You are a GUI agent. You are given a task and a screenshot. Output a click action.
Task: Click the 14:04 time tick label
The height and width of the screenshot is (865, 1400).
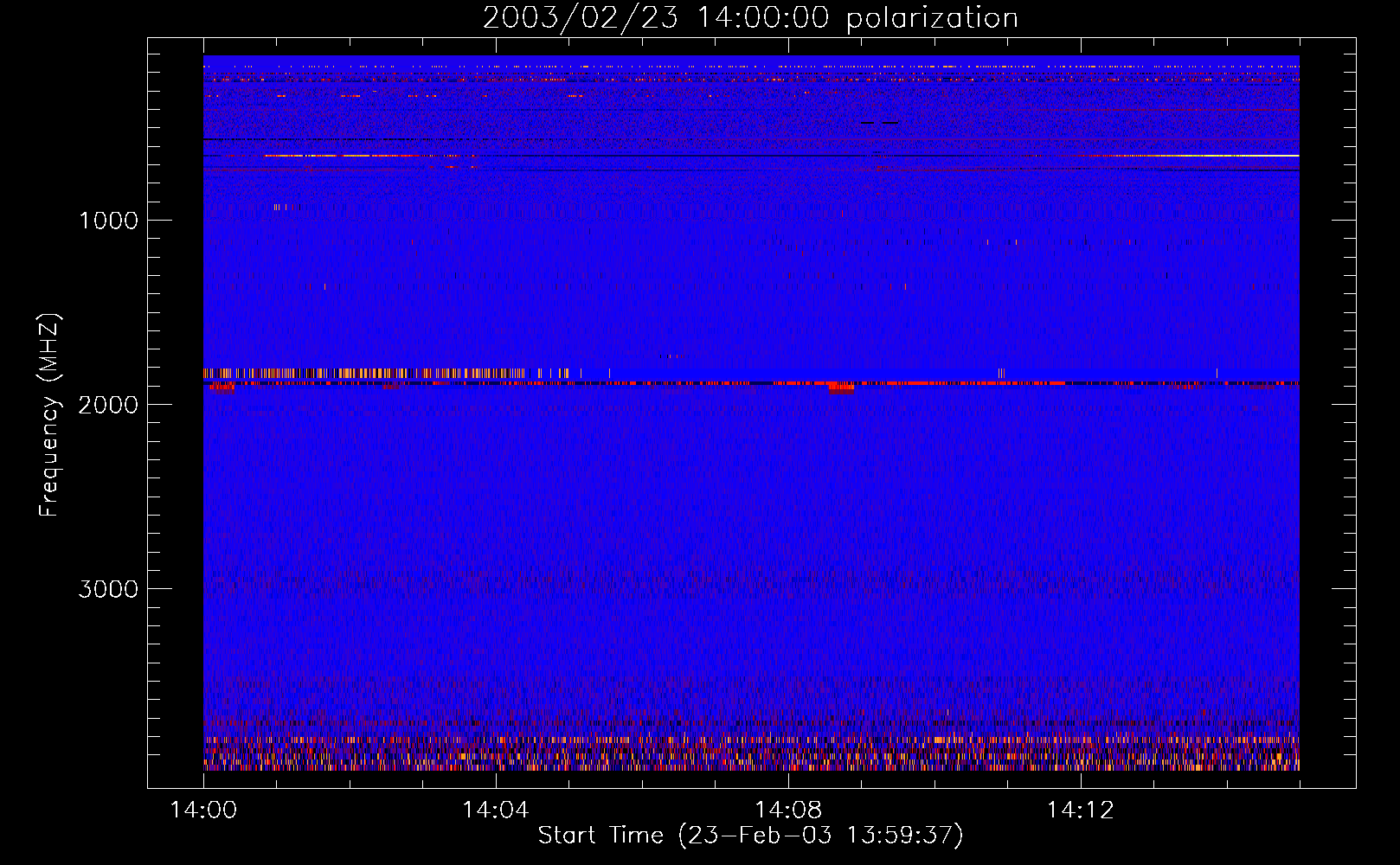[496, 811]
